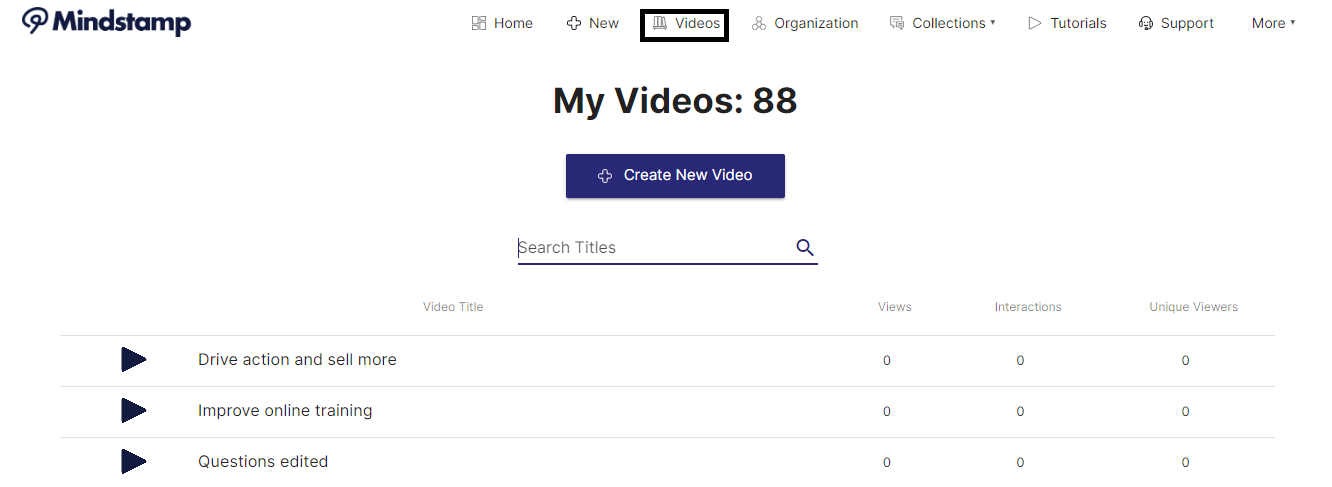
Task: Go to the Support menu item
Action: 1187,23
